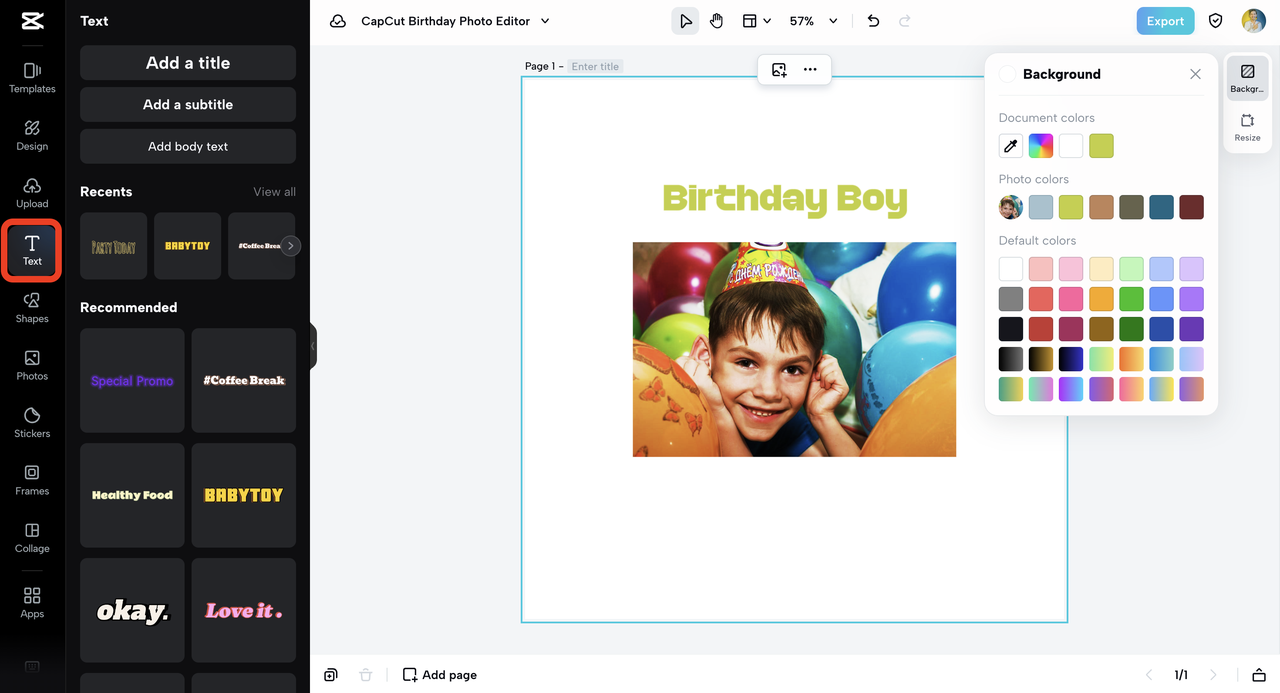Open the Templates sidebar panel
The width and height of the screenshot is (1280, 693).
coord(32,78)
